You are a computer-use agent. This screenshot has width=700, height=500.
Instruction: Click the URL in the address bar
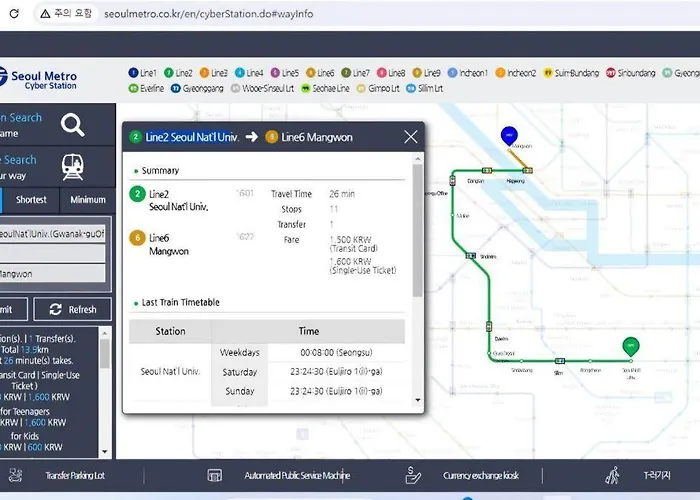pyautogui.click(x=208, y=14)
